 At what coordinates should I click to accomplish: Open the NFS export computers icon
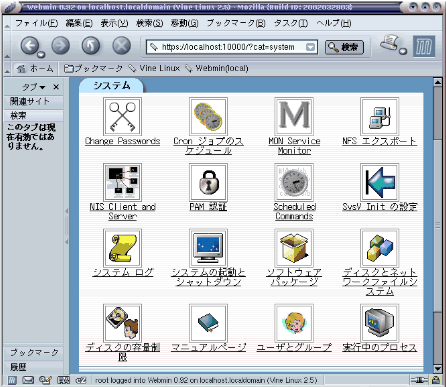(380, 116)
